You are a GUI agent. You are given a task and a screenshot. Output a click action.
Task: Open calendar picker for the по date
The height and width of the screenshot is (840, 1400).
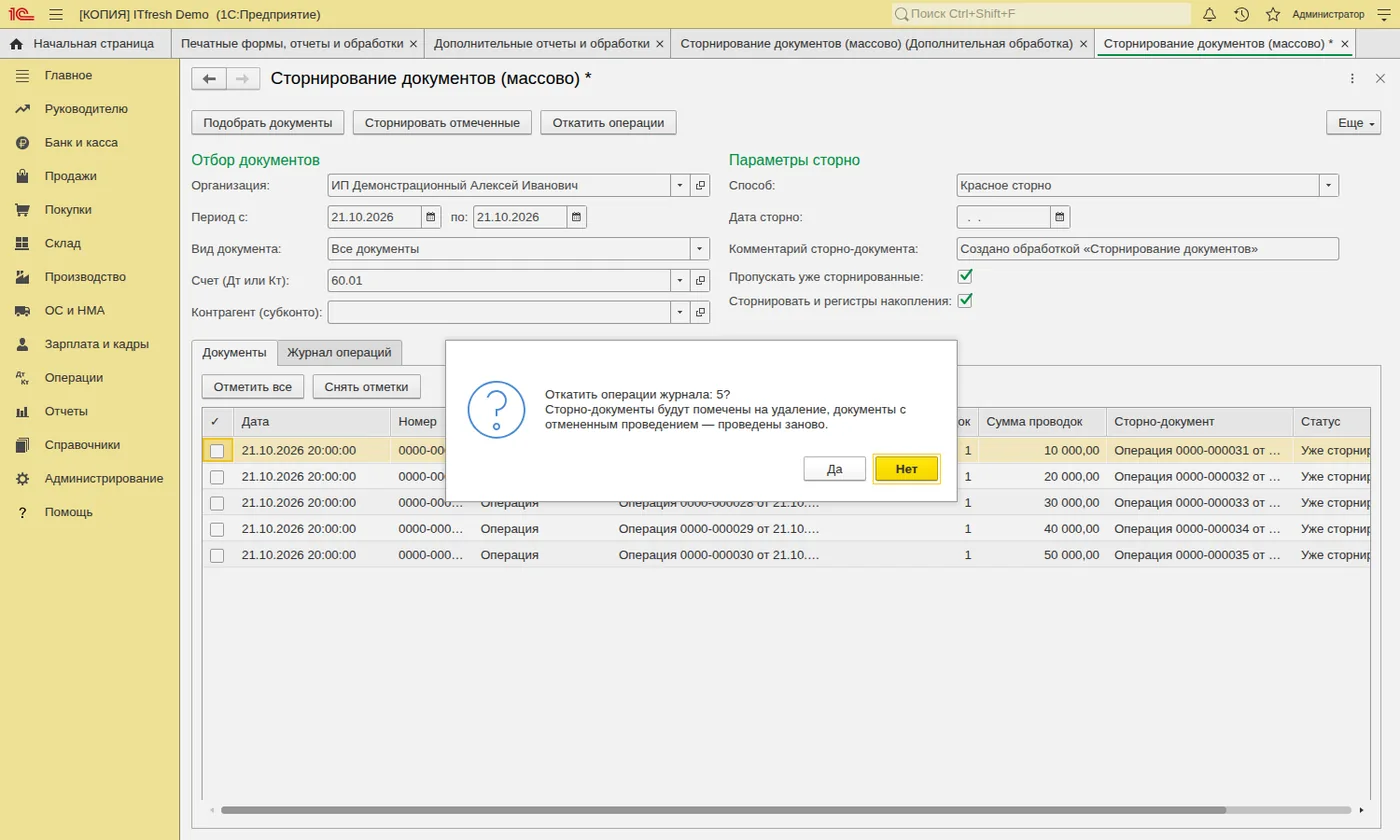pos(577,217)
